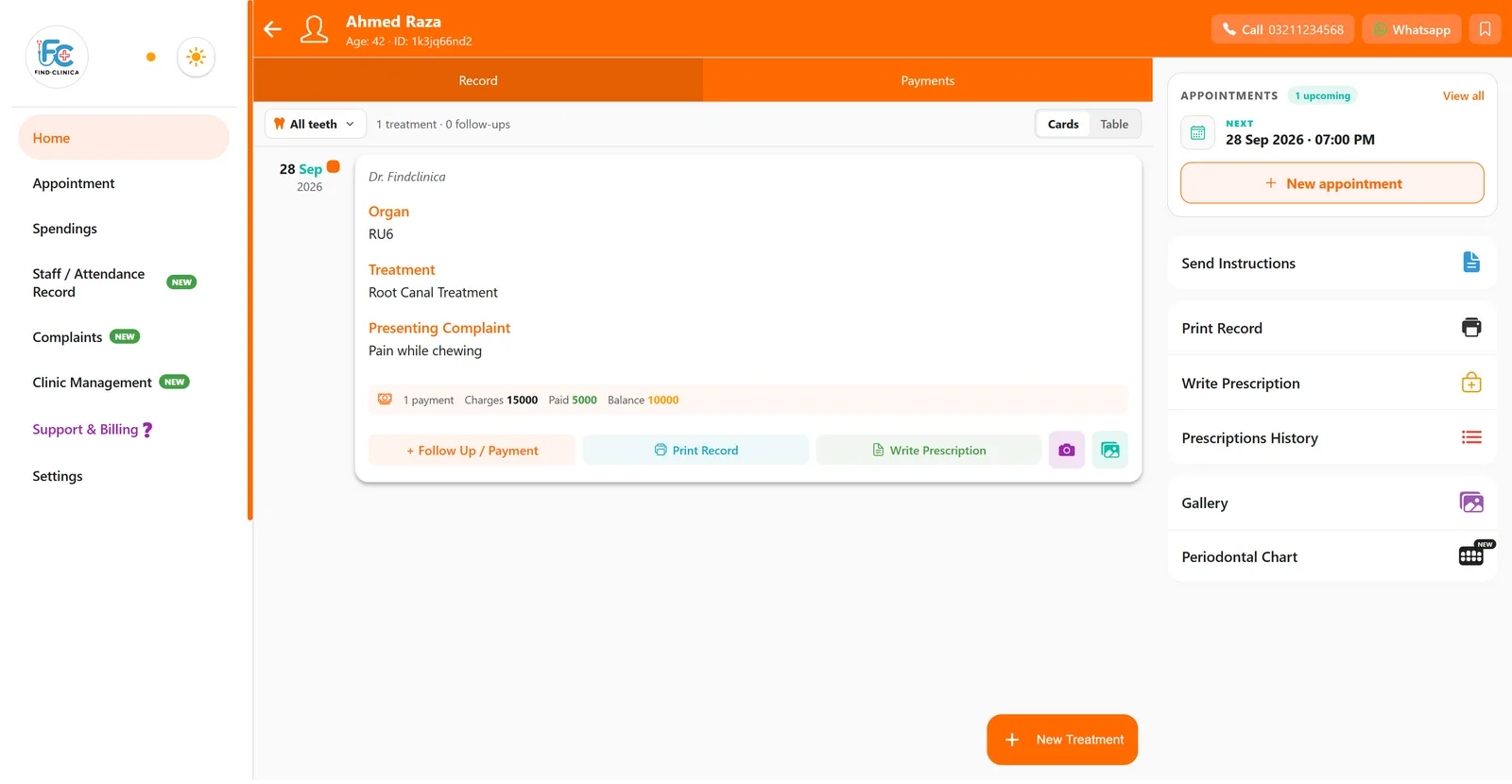Open Home in sidebar
Viewport: 1512px width, 784px height.
(124, 138)
